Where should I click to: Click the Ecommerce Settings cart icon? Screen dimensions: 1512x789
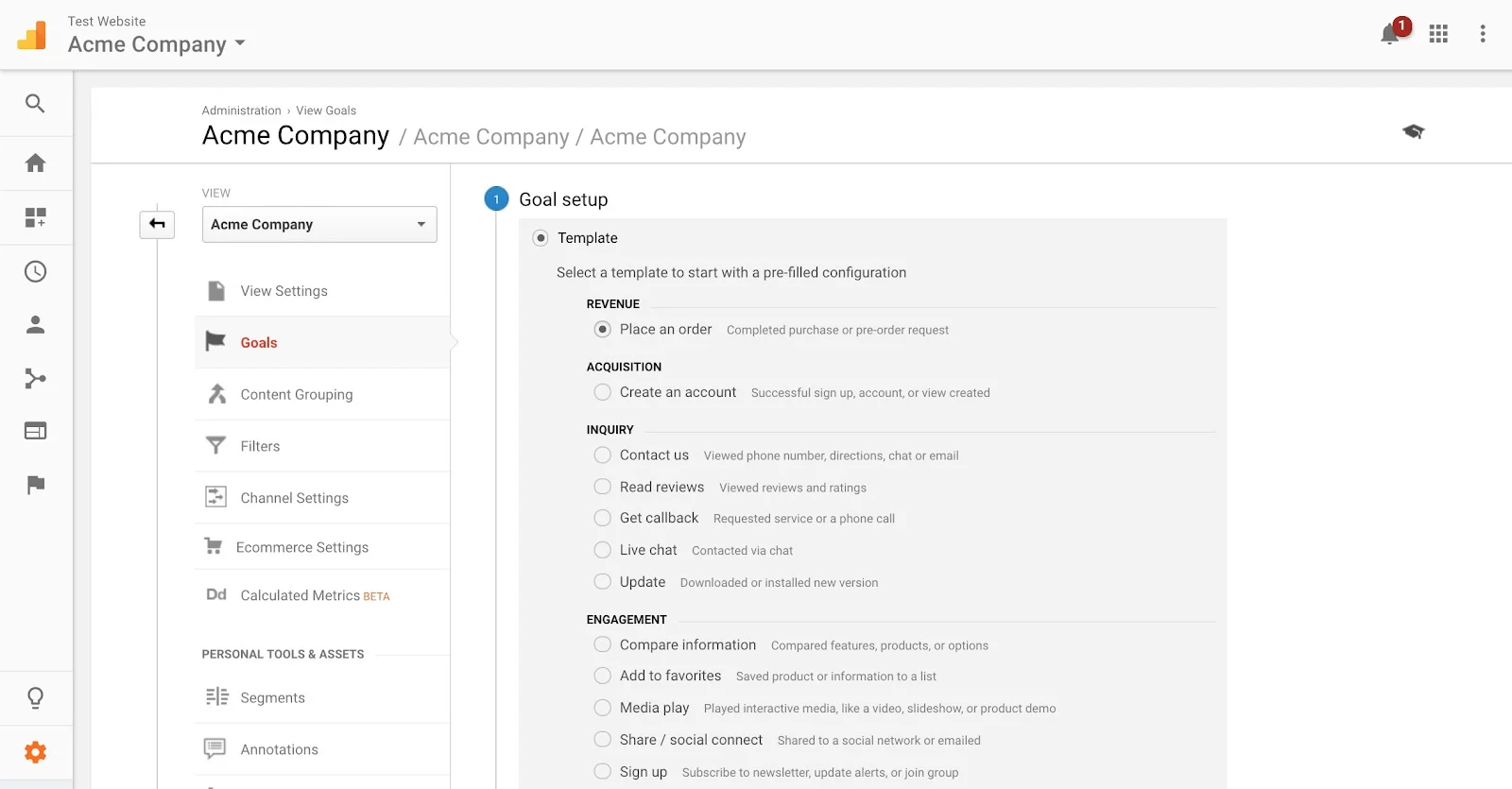(x=214, y=546)
